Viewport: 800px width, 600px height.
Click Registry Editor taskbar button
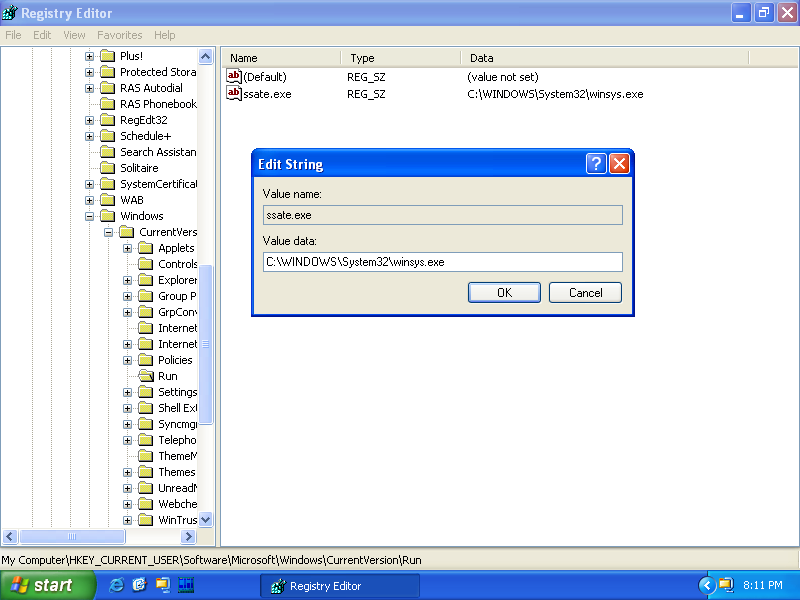[x=340, y=585]
